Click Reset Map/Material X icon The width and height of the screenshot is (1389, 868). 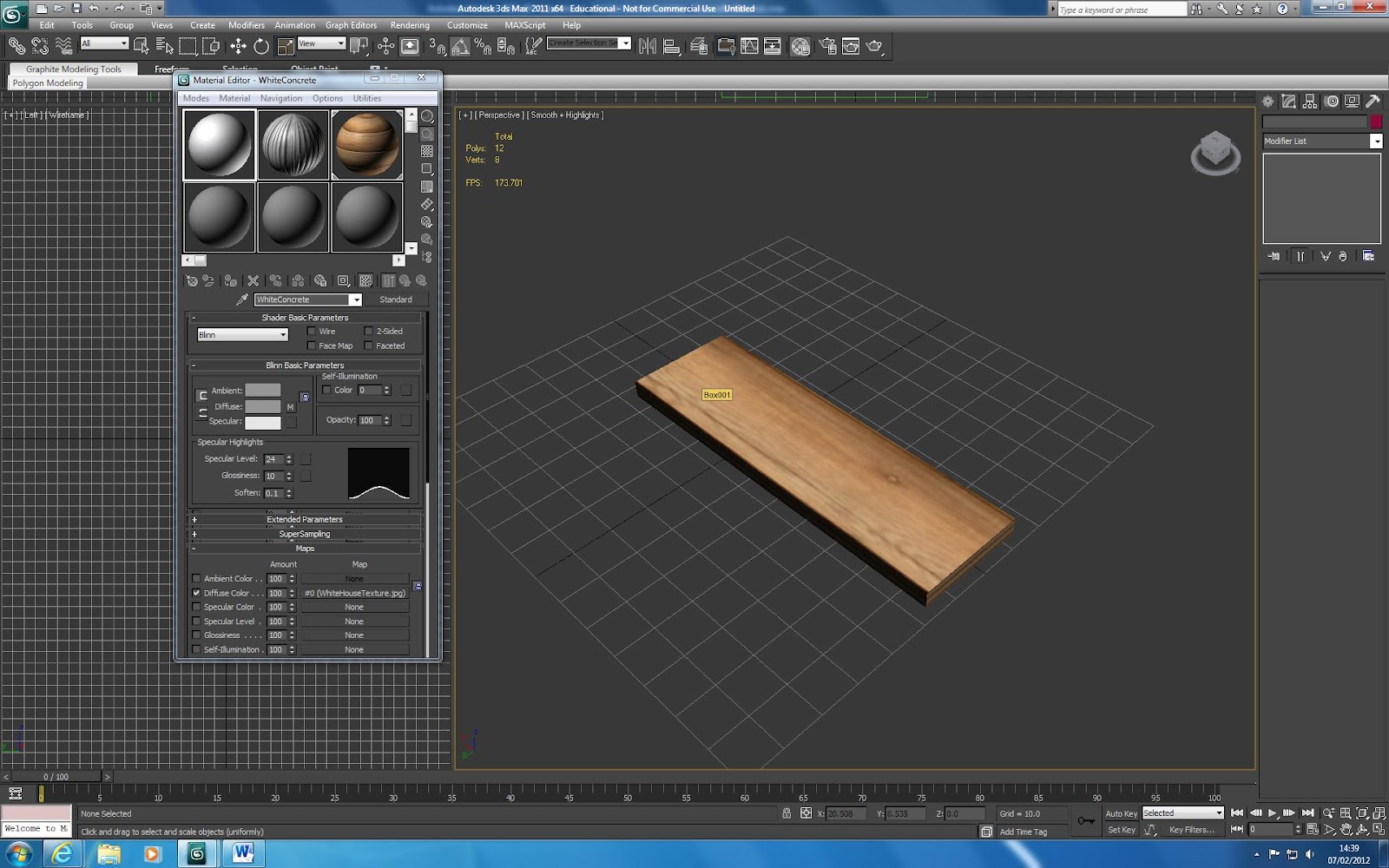(253, 280)
